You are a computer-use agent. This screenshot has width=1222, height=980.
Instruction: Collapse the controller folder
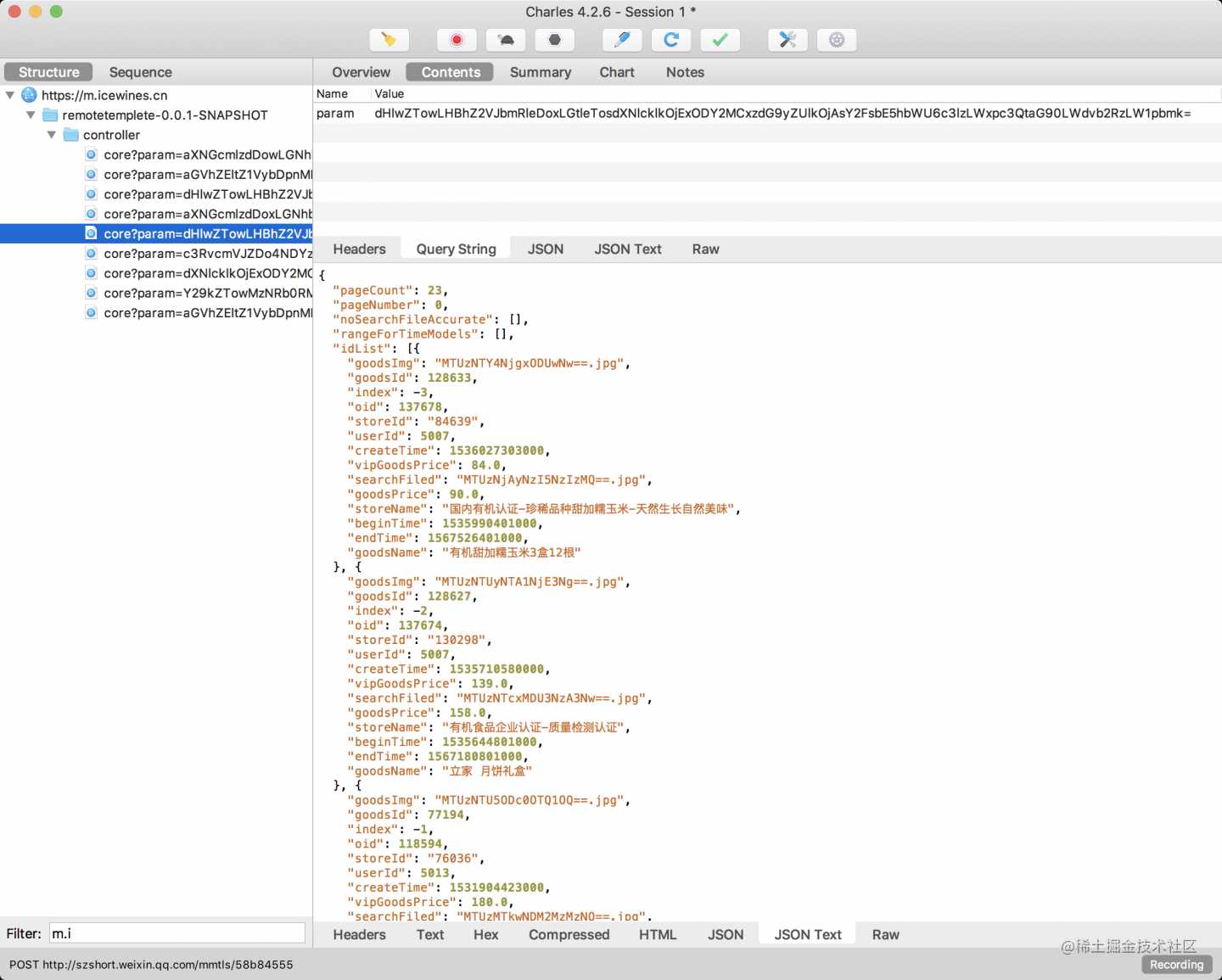point(52,134)
